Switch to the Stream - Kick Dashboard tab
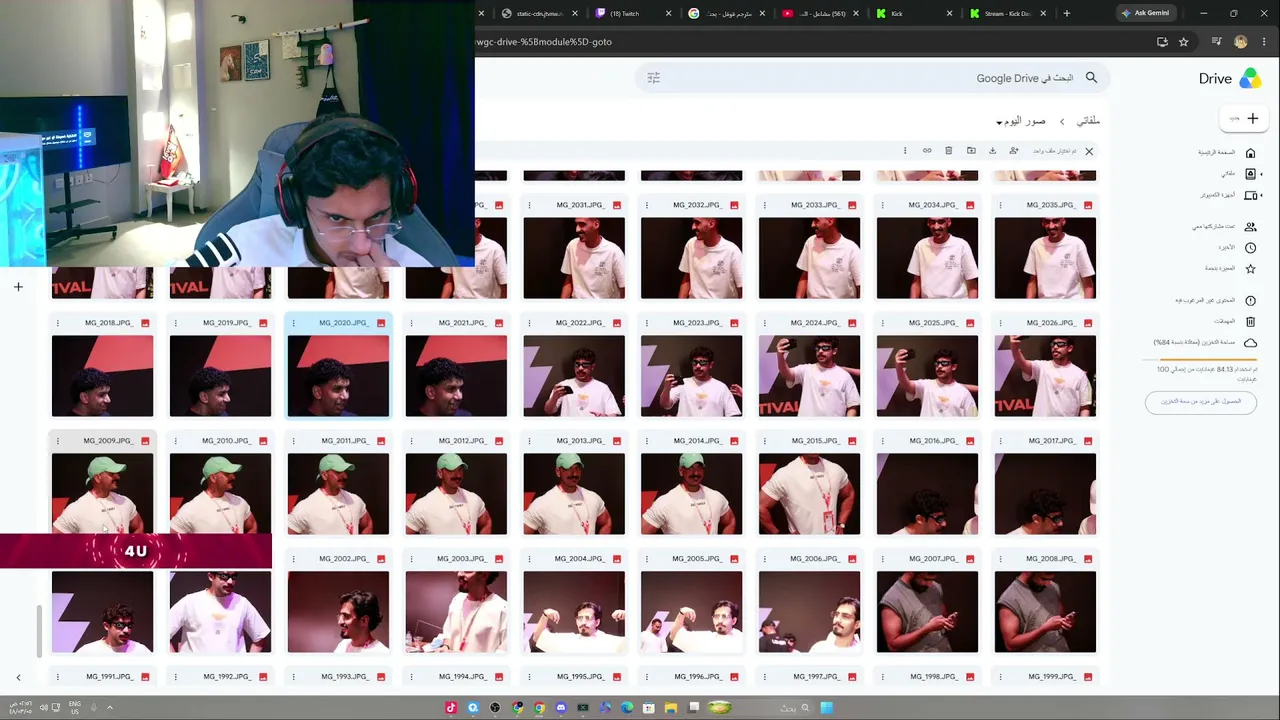 click(1005, 14)
